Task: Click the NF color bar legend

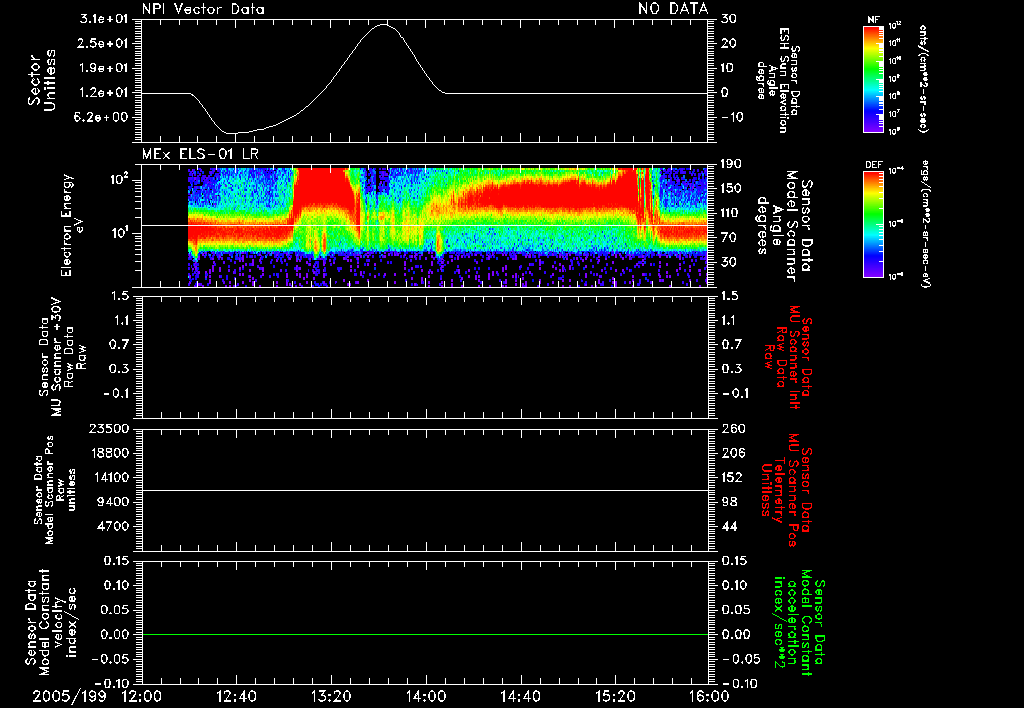Action: point(873,79)
